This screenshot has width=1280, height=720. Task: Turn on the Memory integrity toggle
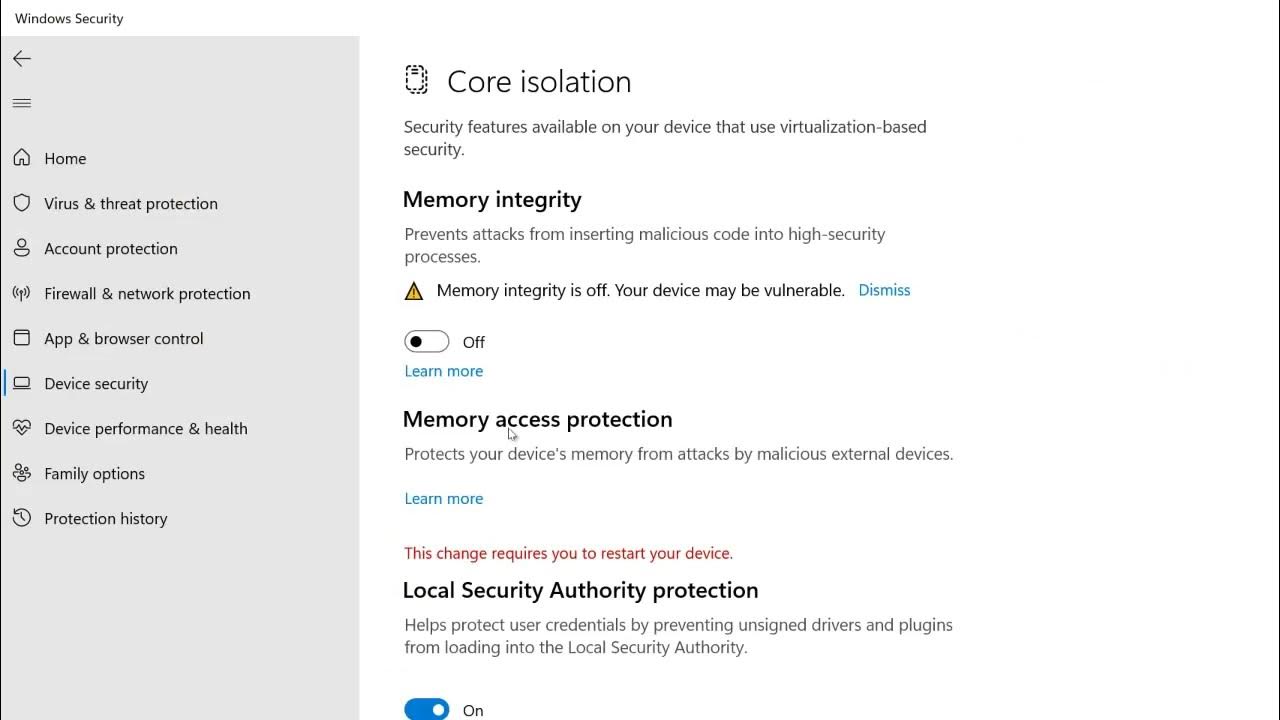(x=427, y=342)
